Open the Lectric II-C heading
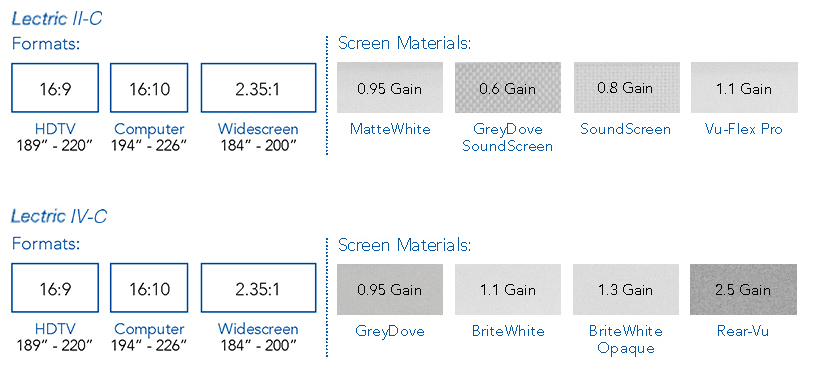The width and height of the screenshot is (813, 370). click(57, 19)
